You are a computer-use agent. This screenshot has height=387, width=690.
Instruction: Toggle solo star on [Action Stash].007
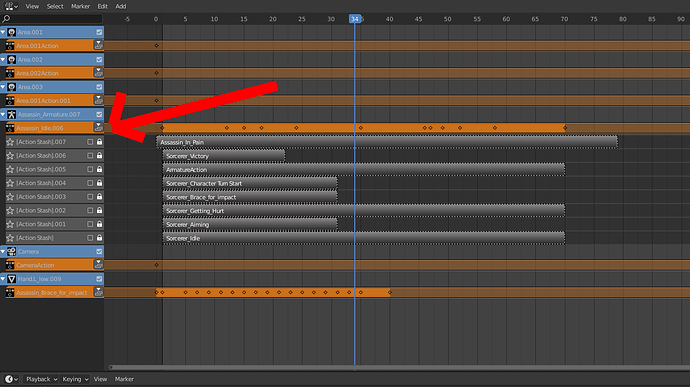[x=10, y=142]
